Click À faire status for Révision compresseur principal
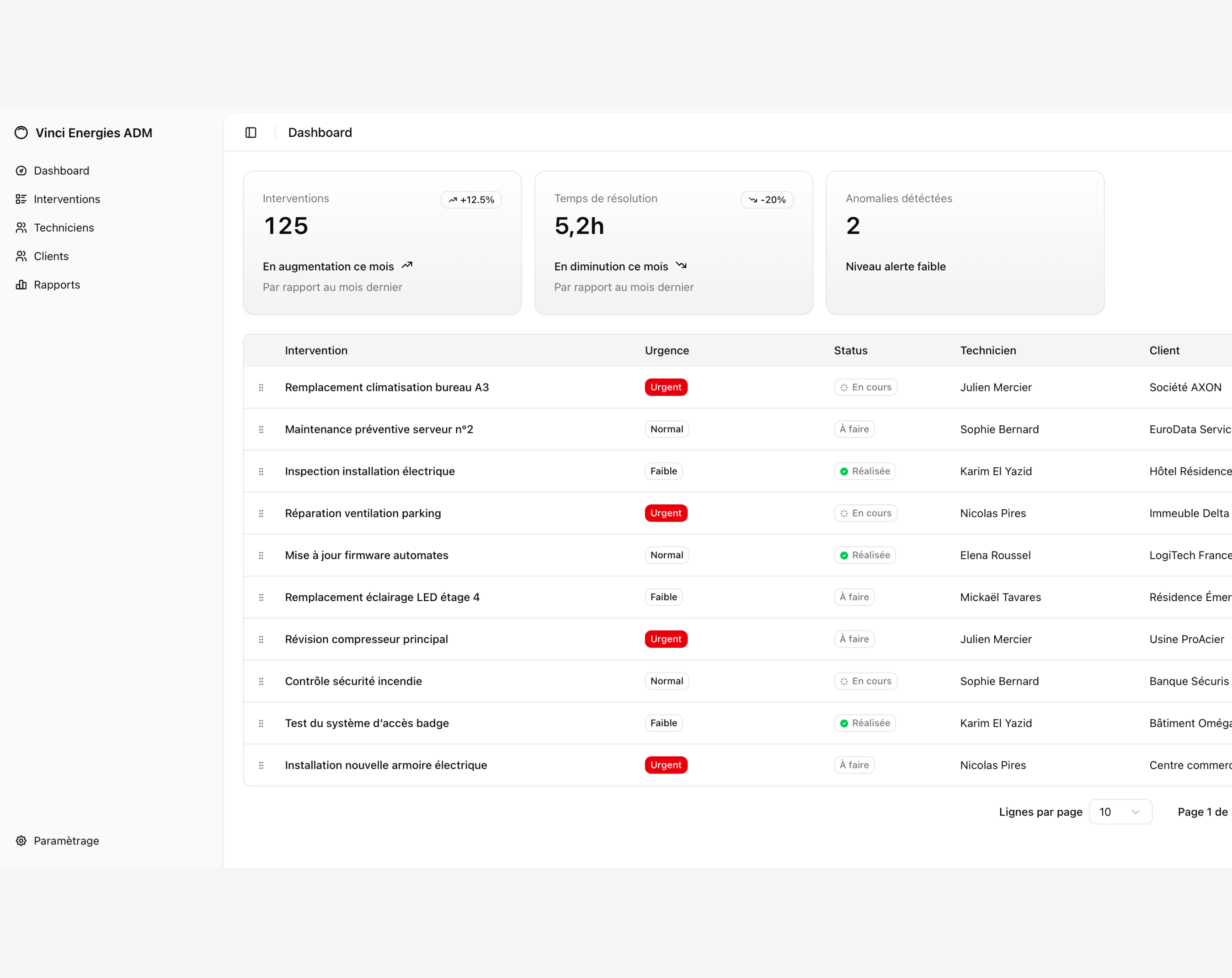The width and height of the screenshot is (1232, 978). tap(854, 639)
